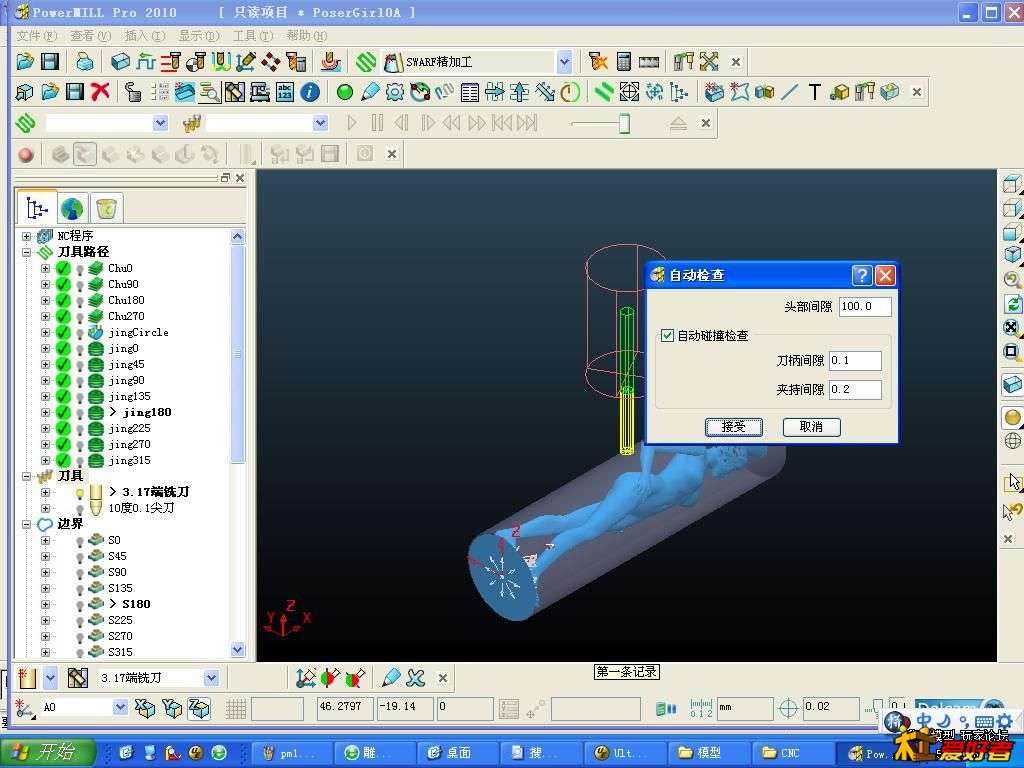This screenshot has height=768, width=1024.
Task: Toggle green check on jing45 toolpath
Action: click(x=63, y=364)
